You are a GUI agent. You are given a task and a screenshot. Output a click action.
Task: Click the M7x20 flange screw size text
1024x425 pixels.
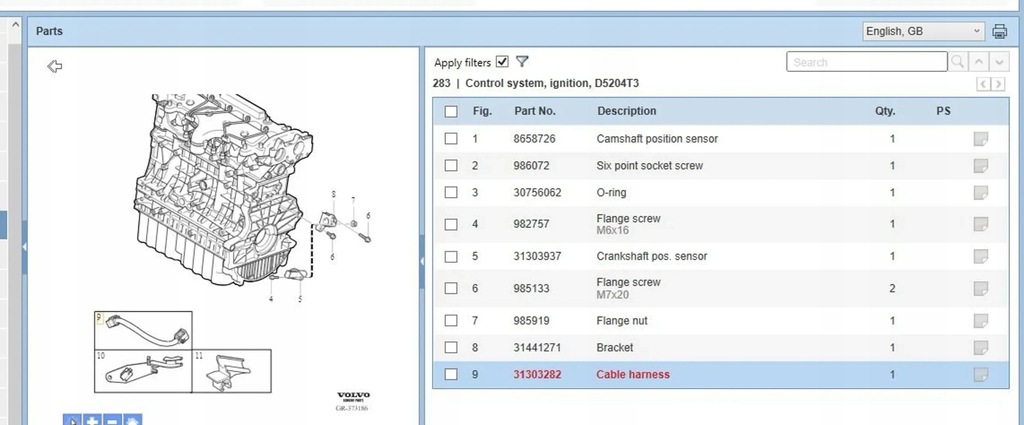613,295
